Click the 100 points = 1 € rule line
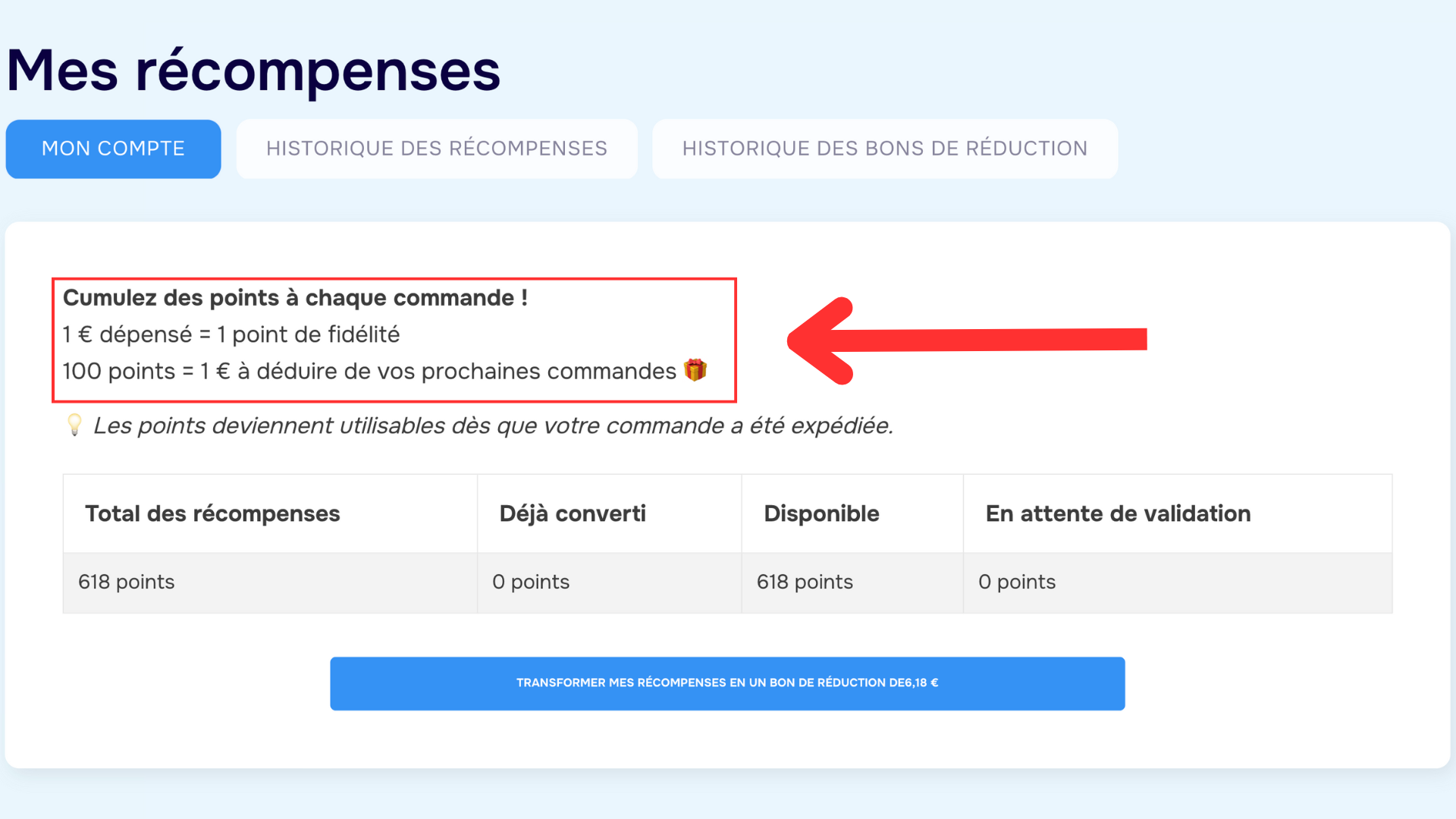Screen dimensions: 1456x819 click(x=369, y=371)
